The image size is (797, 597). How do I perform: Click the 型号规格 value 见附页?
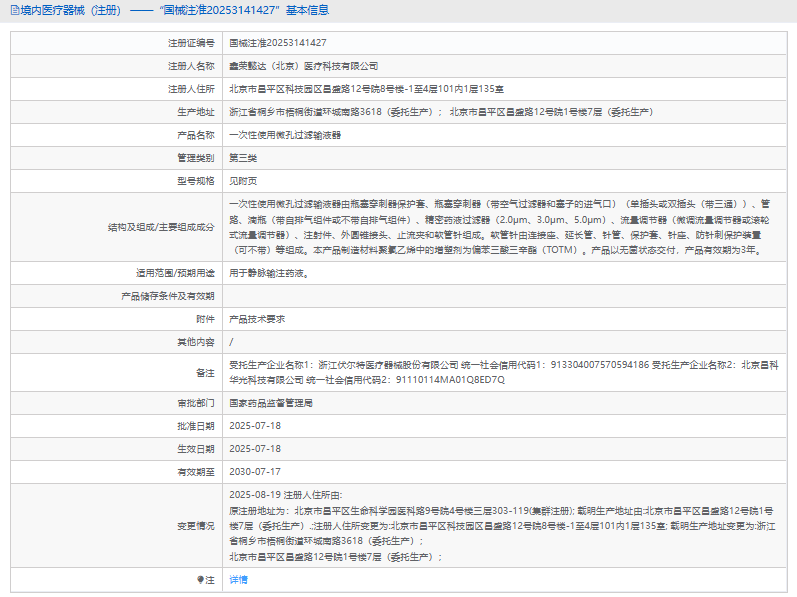pyautogui.click(x=243, y=181)
